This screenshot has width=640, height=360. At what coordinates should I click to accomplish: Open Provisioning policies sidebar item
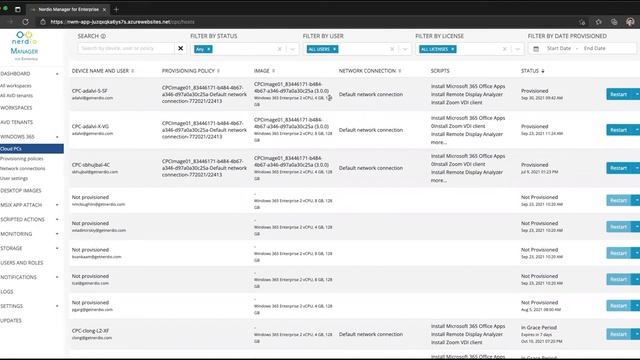click(22, 159)
